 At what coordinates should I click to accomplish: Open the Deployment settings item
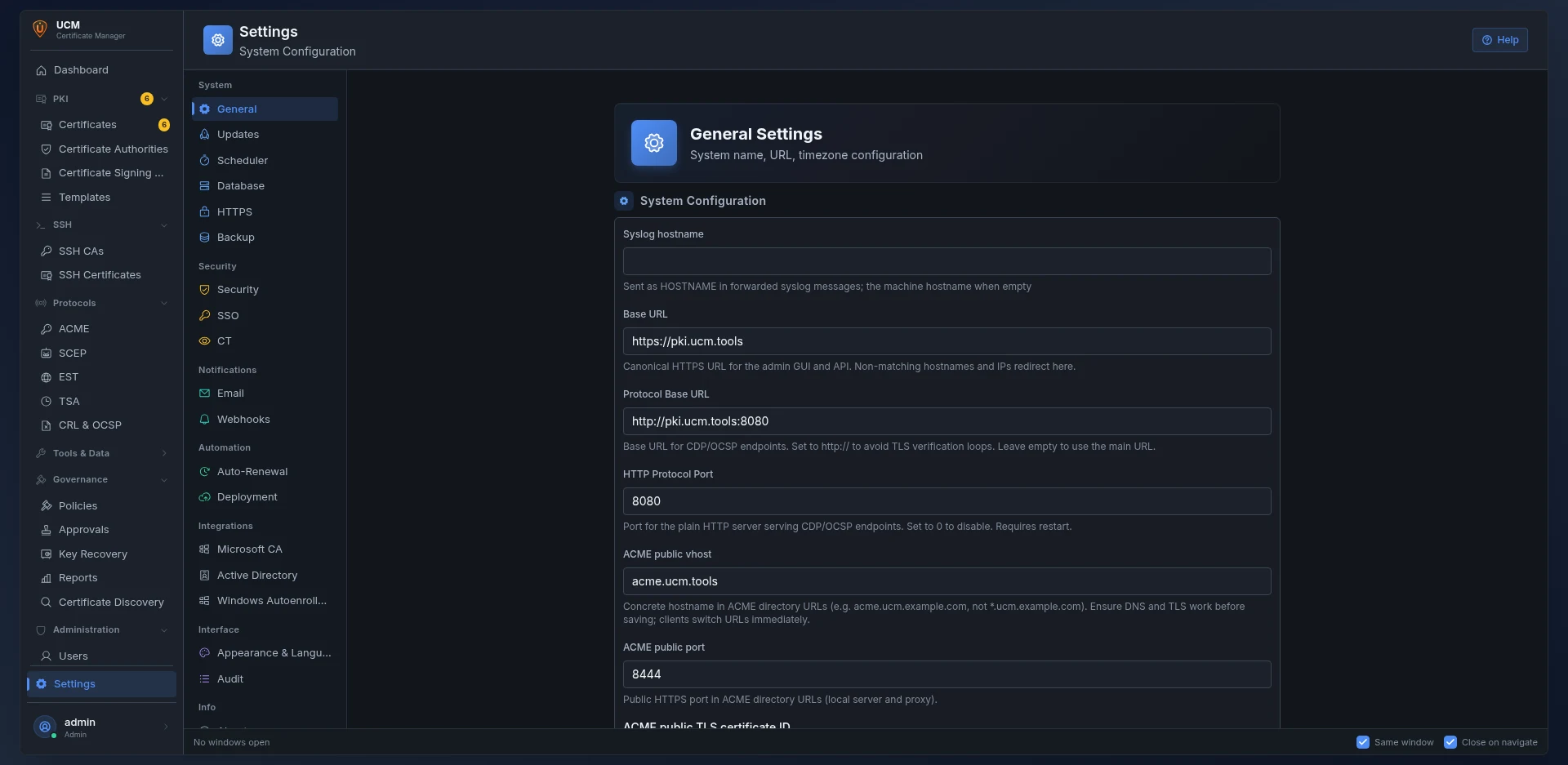[265, 497]
